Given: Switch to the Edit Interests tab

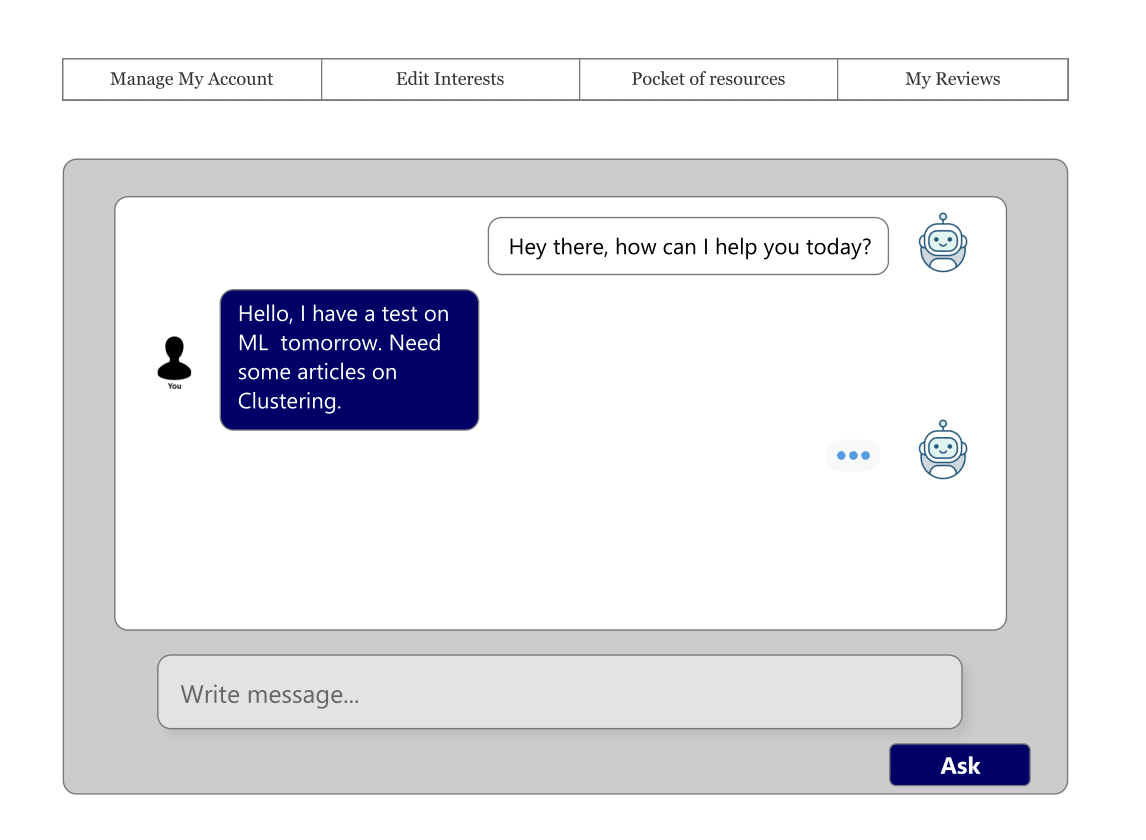Looking at the screenshot, I should click(450, 79).
